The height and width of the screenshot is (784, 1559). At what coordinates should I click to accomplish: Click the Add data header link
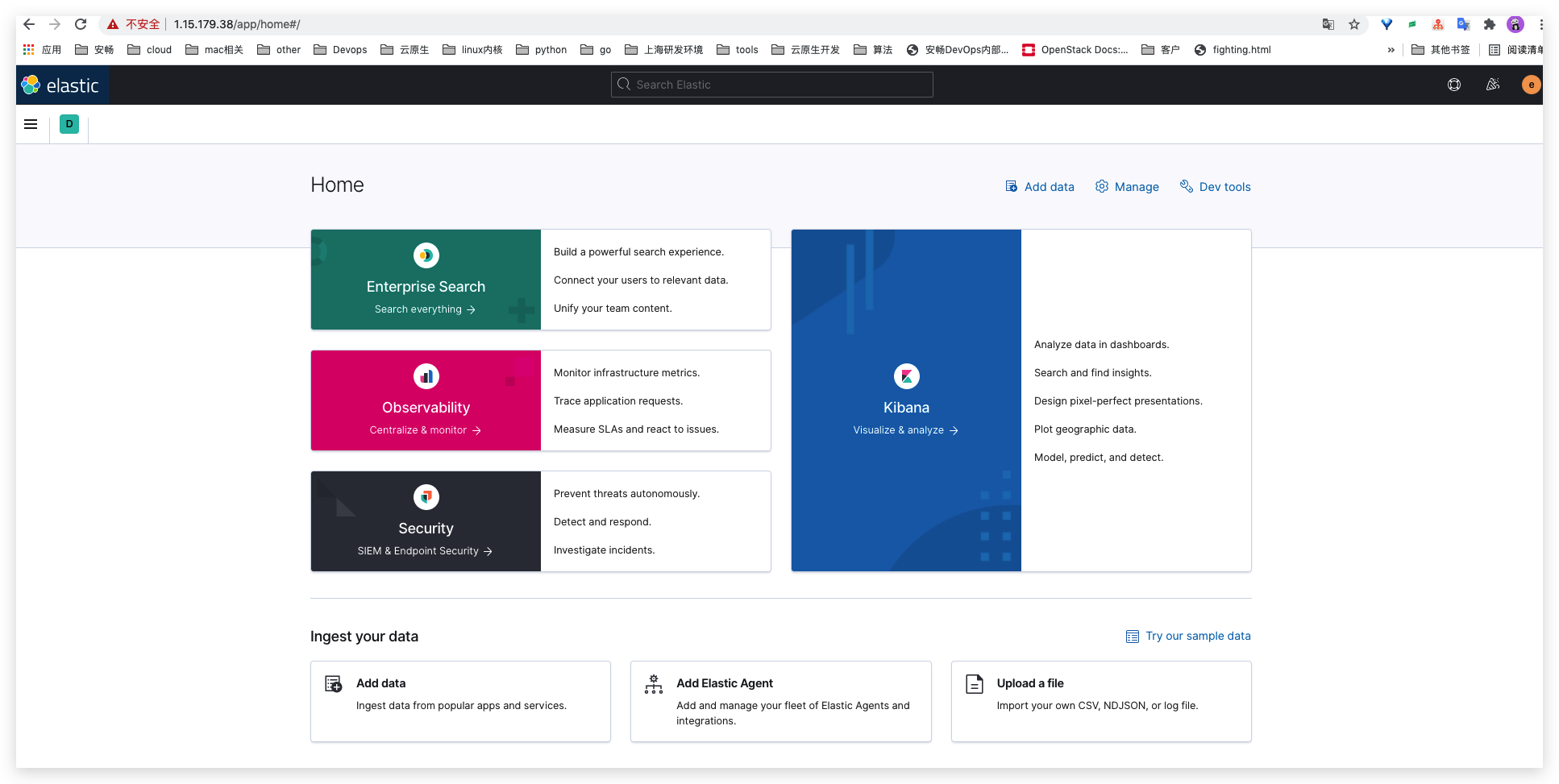coord(1040,187)
